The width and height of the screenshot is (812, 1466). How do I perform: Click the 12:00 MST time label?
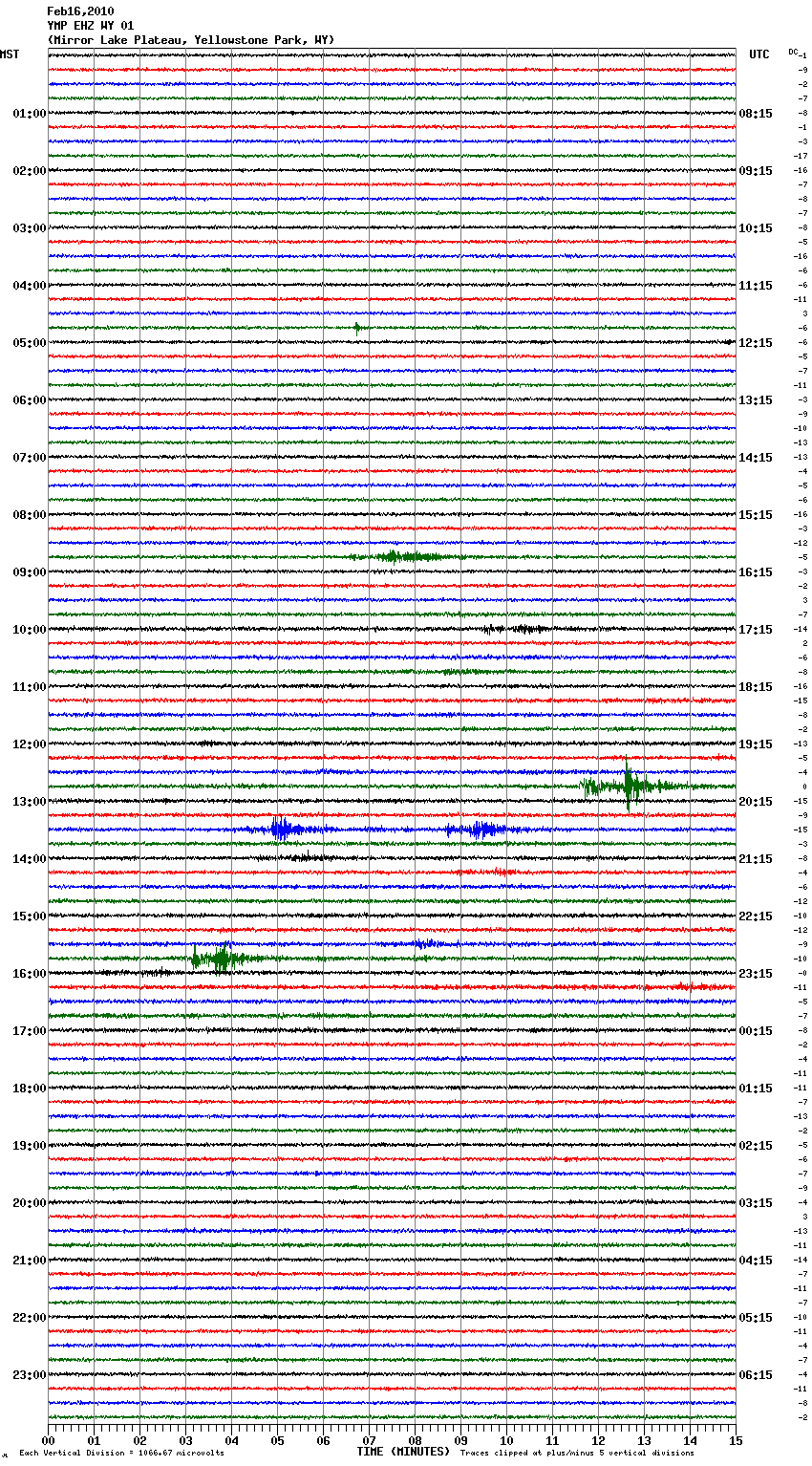coord(30,744)
